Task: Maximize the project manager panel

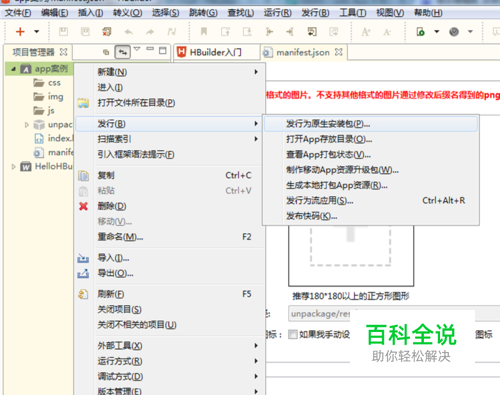Action: tap(163, 51)
